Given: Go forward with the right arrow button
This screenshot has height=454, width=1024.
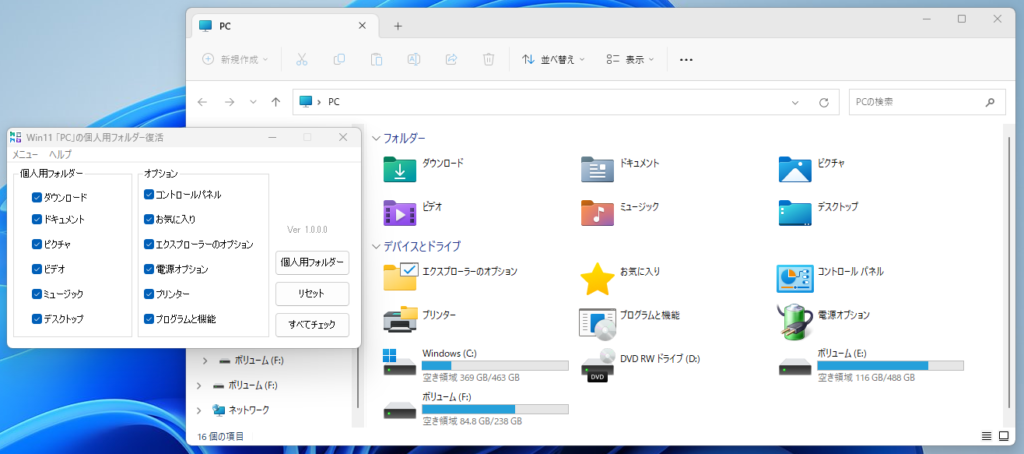Looking at the screenshot, I should [x=229, y=103].
